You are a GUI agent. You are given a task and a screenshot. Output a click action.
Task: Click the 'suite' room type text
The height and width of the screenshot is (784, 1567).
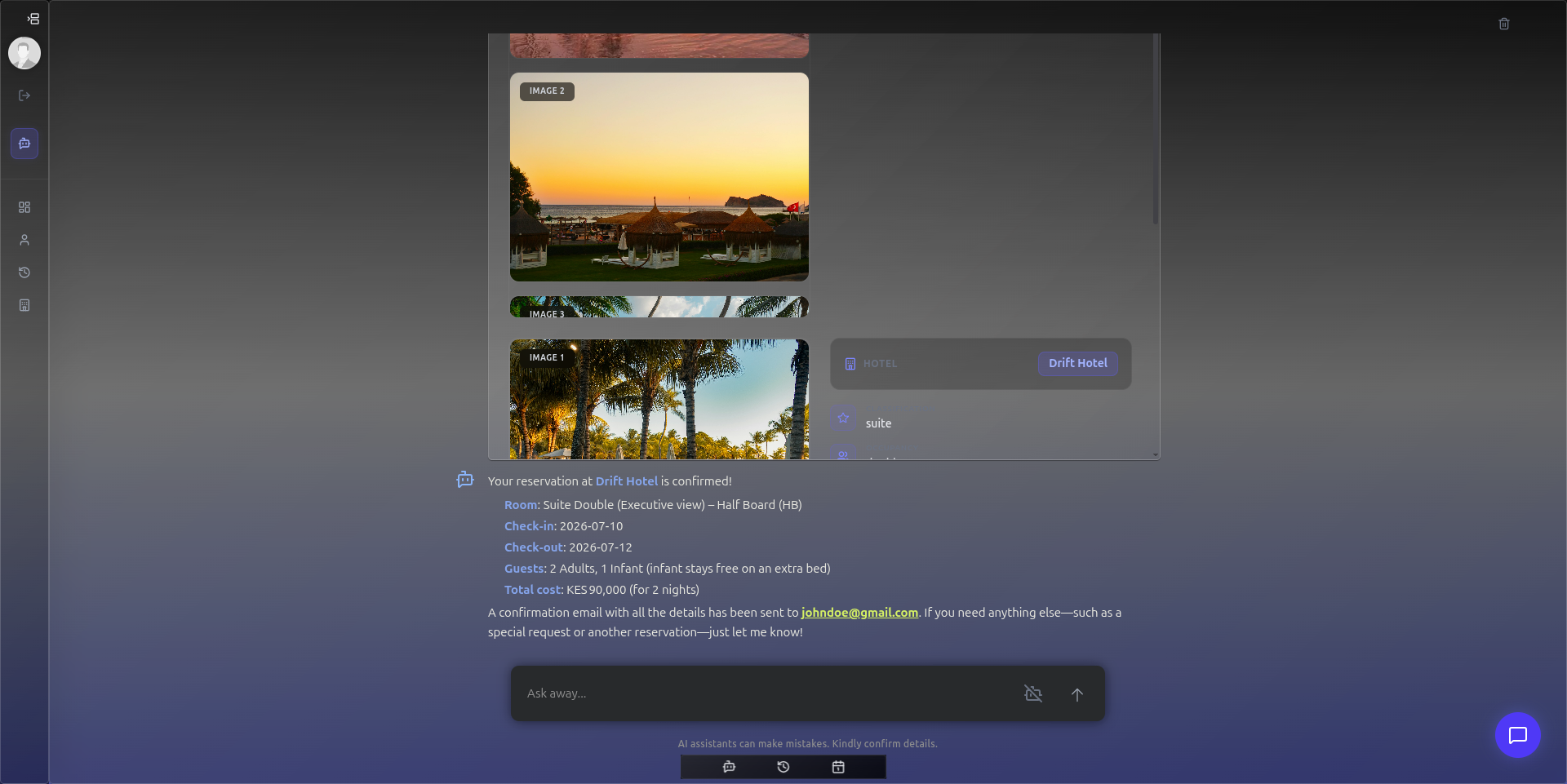pos(878,423)
